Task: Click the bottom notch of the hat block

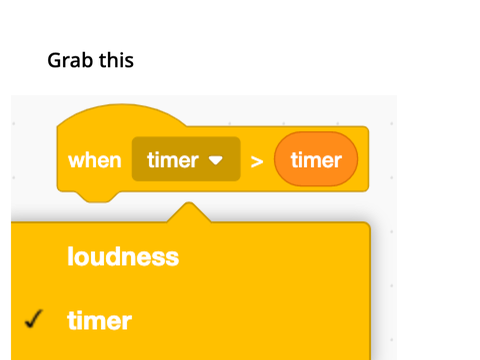Action: [x=97, y=197]
